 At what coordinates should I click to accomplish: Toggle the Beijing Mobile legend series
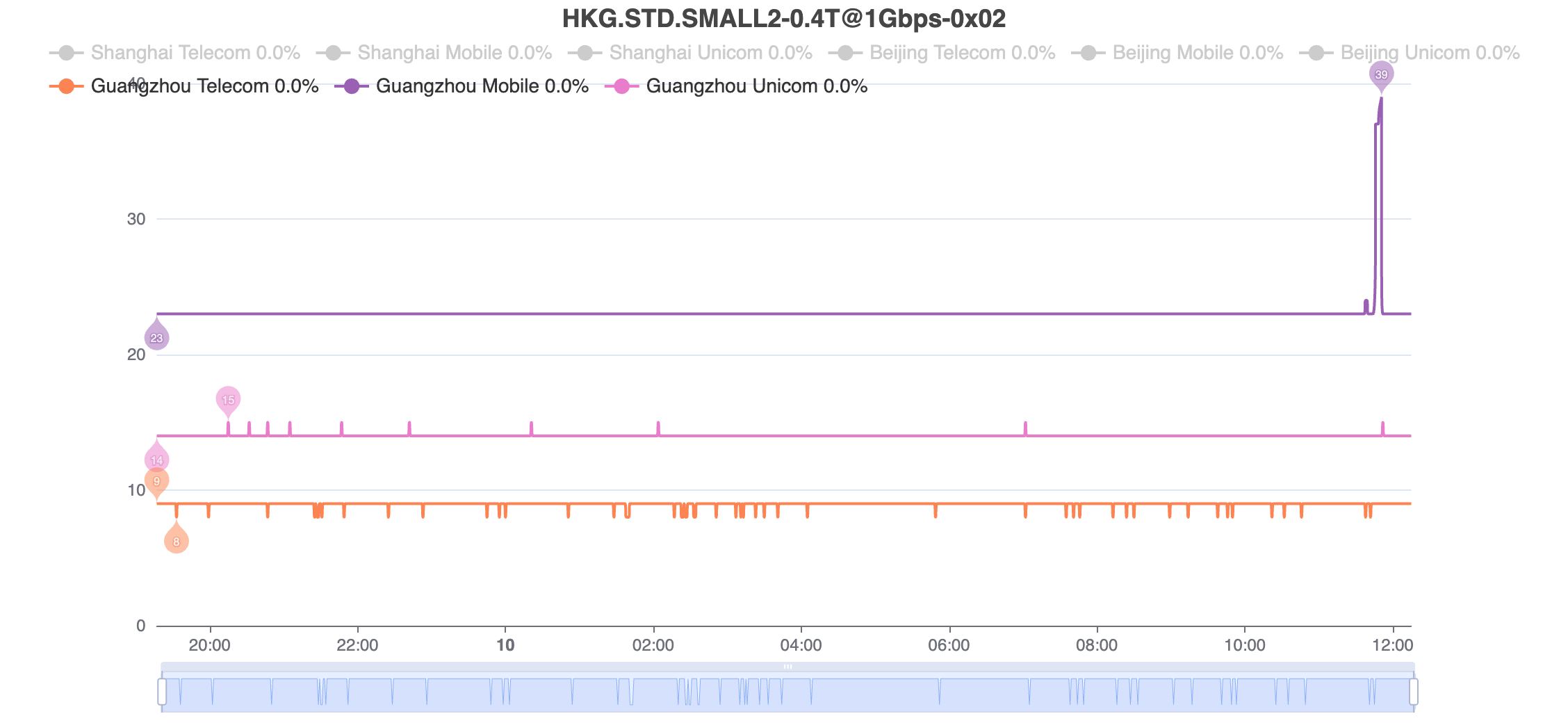click(1177, 53)
